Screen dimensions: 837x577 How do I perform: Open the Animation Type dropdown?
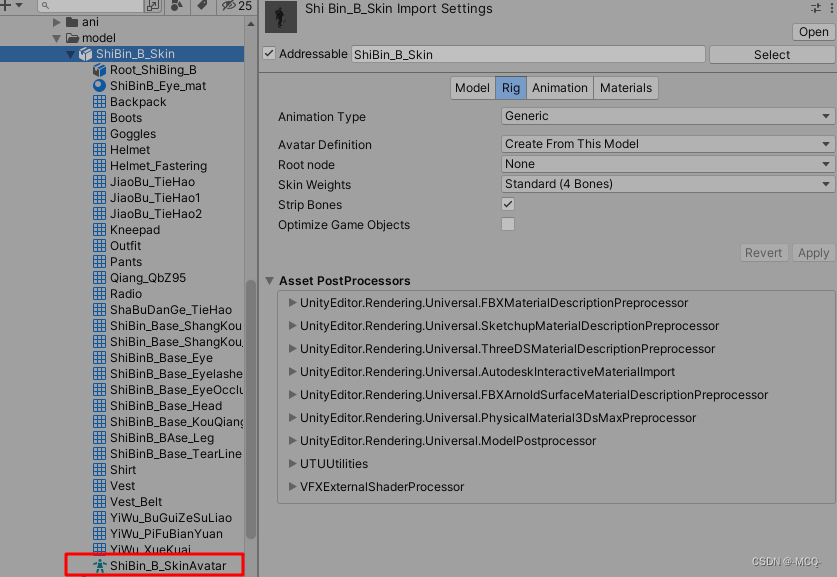(667, 116)
